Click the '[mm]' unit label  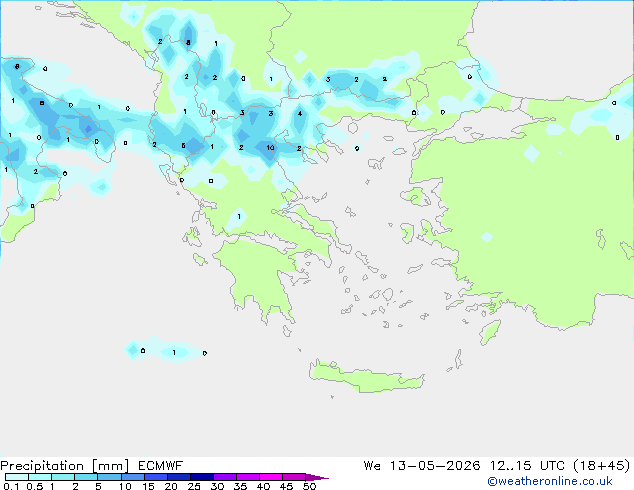coord(111,466)
